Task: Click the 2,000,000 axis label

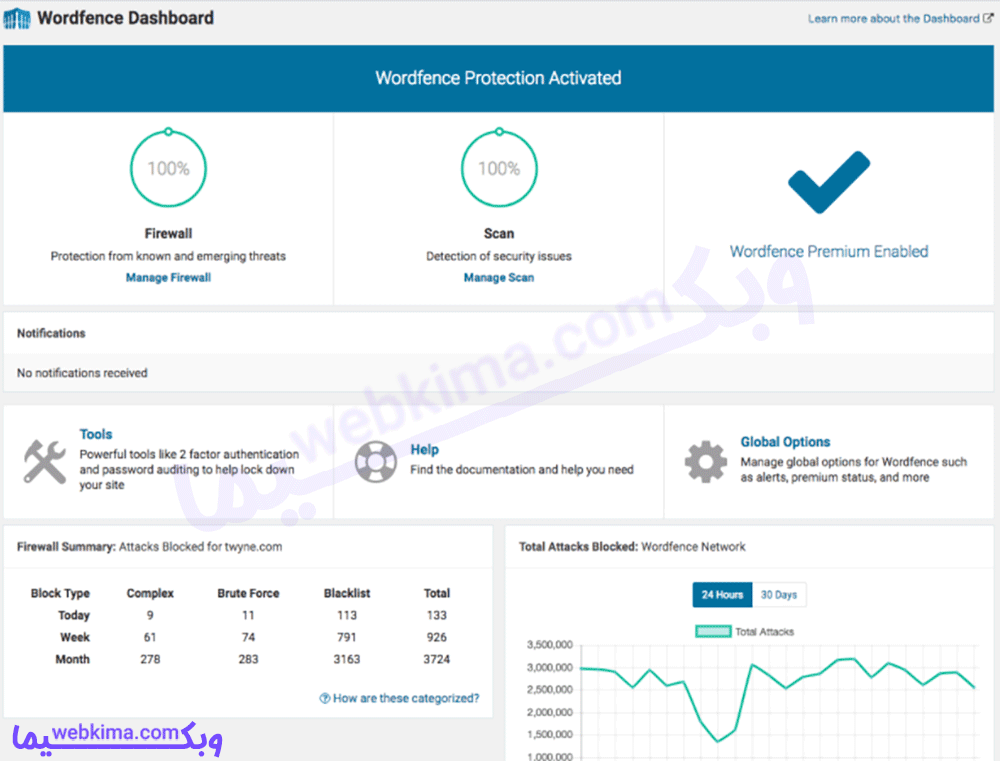Action: point(549,712)
